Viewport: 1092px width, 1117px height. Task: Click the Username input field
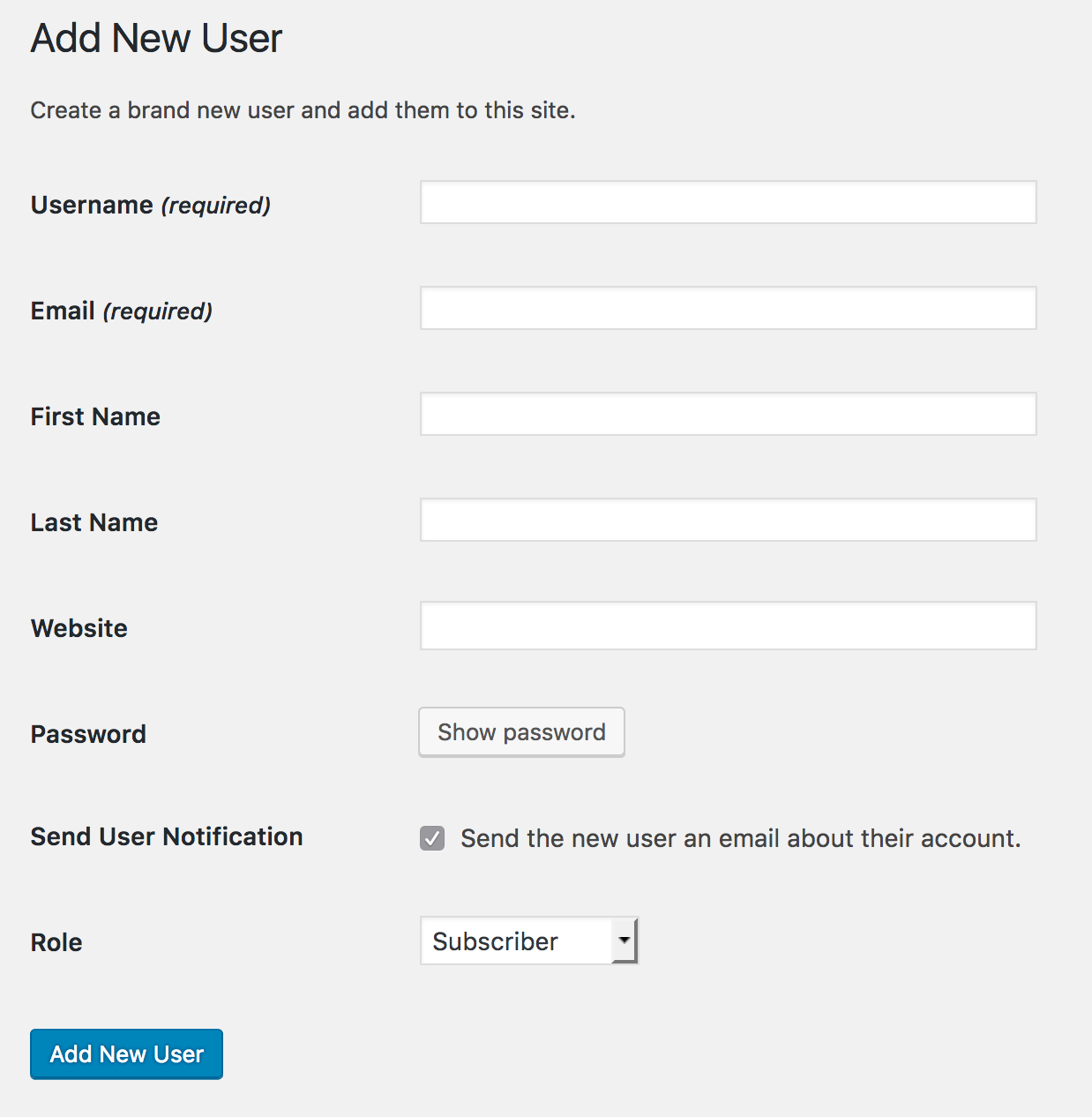pos(728,203)
